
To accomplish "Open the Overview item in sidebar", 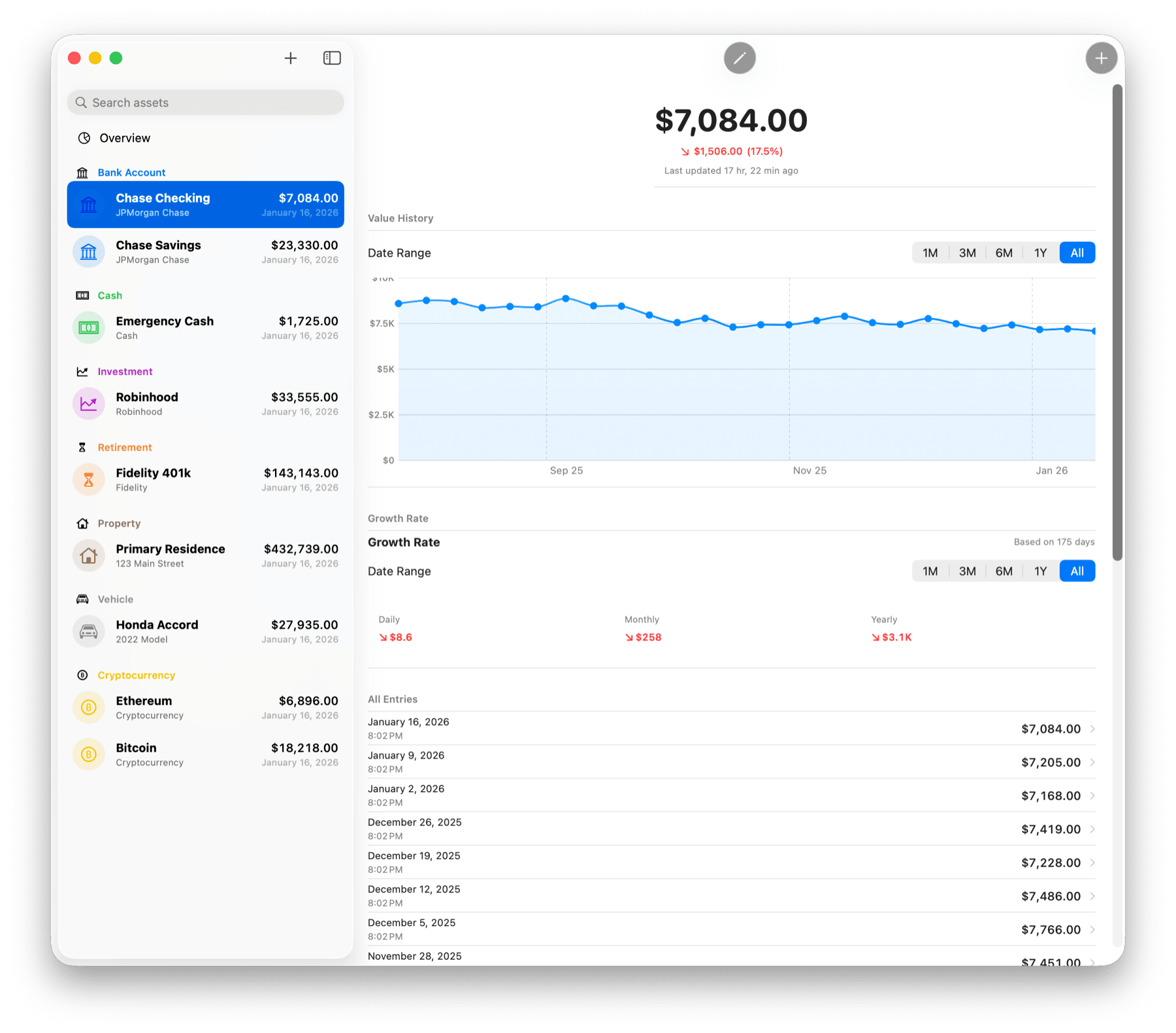I will 124,138.
